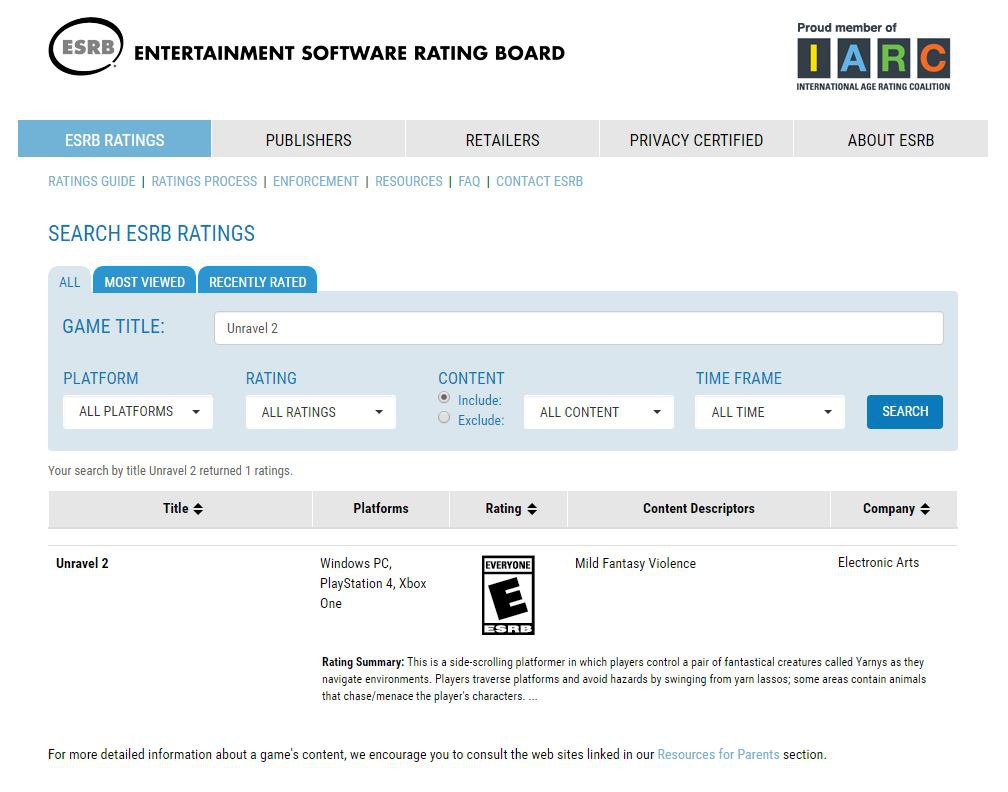1008x792 pixels.
Task: Click the Rating Summary paragraph
Action: pos(624,679)
